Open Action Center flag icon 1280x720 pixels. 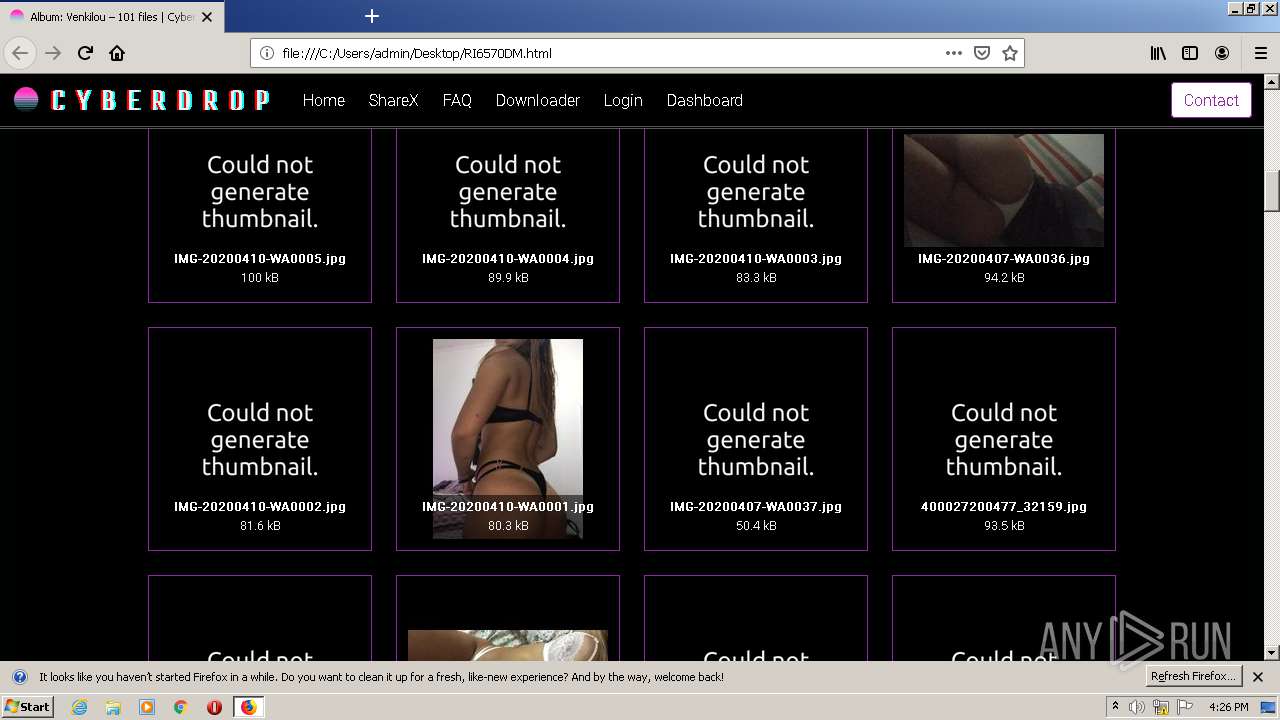tap(1185, 707)
